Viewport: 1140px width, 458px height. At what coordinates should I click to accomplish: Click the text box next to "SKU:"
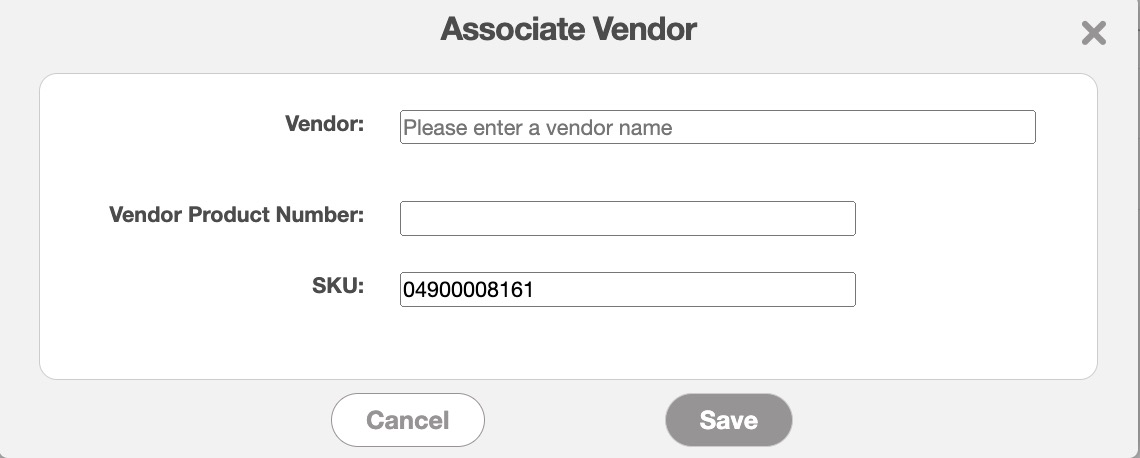coord(627,289)
